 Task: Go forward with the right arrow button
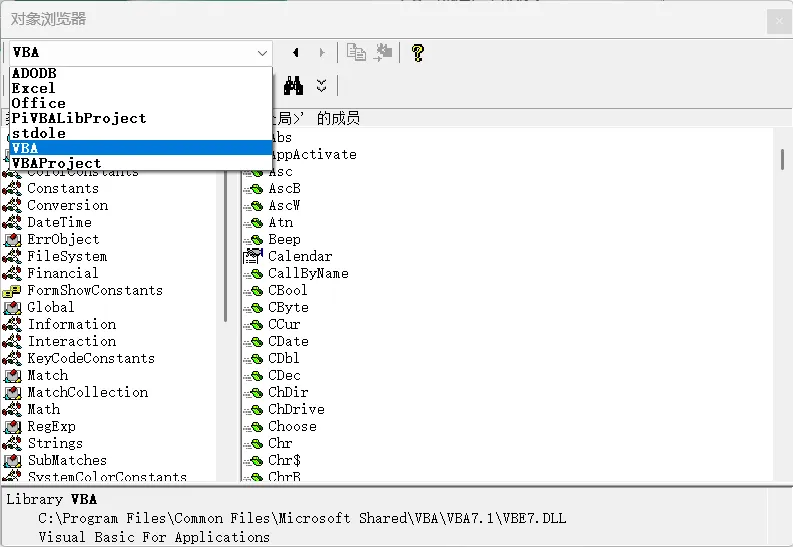pos(322,53)
